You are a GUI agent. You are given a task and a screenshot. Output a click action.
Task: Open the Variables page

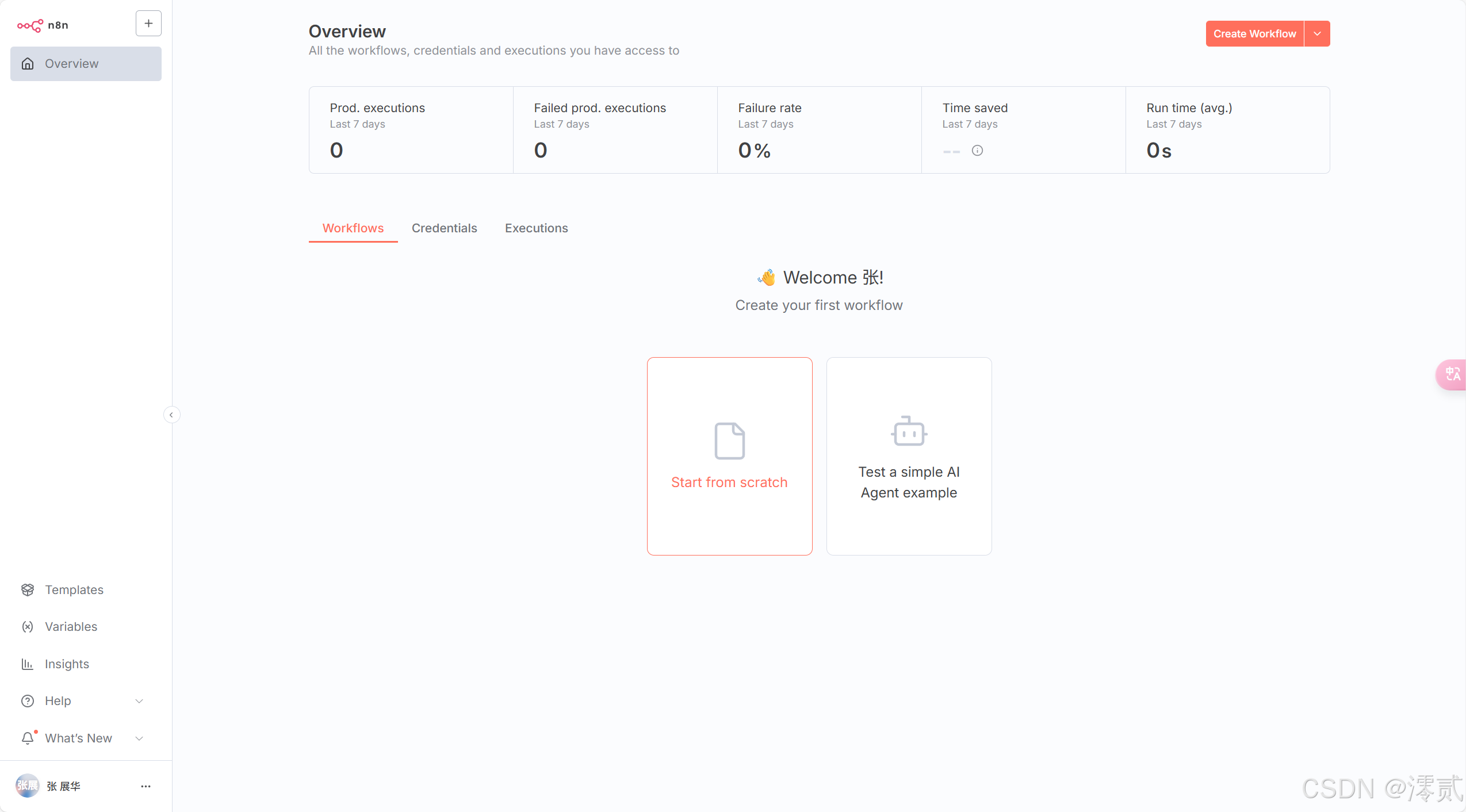pyautogui.click(x=71, y=626)
